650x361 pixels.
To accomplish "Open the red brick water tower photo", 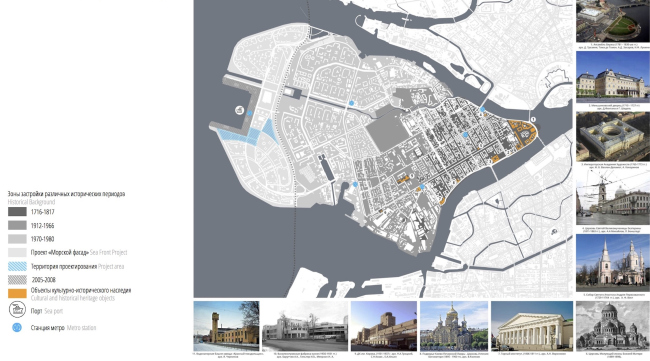I will click(226, 326).
